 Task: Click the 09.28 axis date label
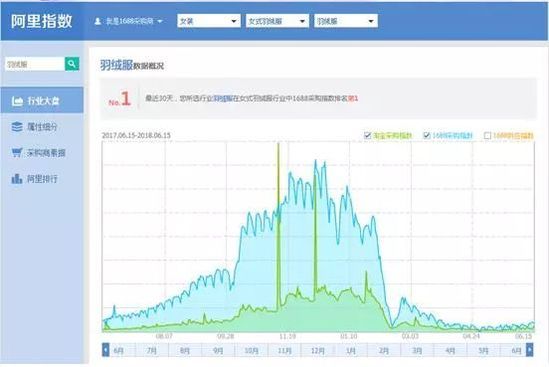[x=225, y=336]
